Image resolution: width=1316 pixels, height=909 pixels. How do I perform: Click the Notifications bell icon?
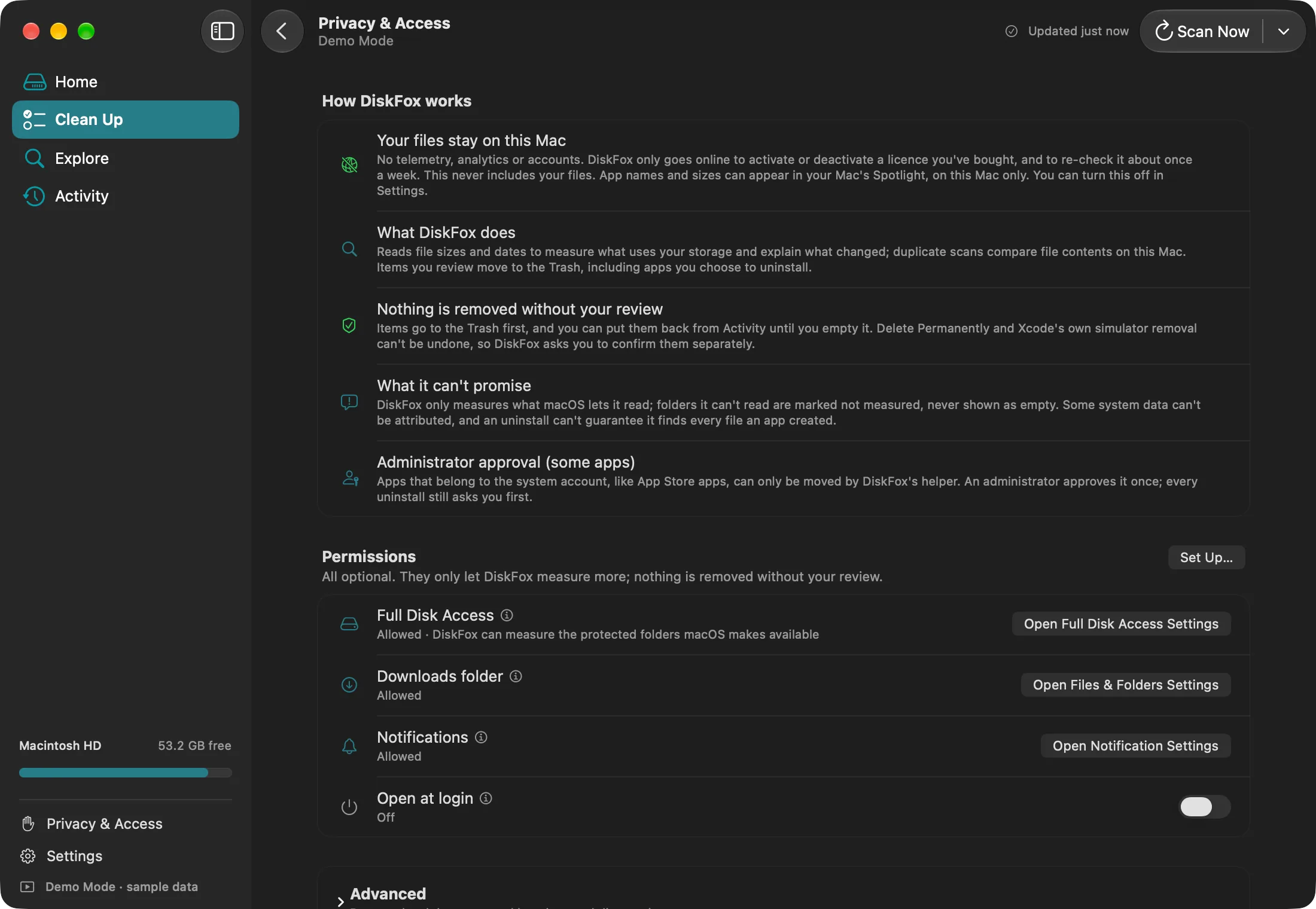click(349, 746)
